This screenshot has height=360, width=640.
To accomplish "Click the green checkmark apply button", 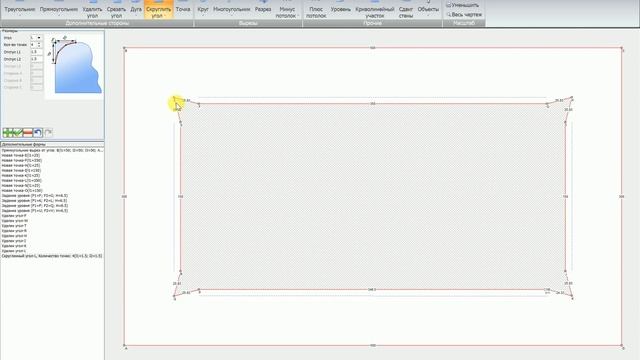I will 17,132.
